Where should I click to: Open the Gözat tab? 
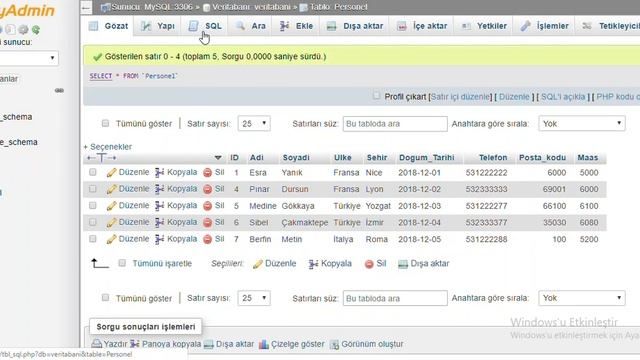click(109, 26)
